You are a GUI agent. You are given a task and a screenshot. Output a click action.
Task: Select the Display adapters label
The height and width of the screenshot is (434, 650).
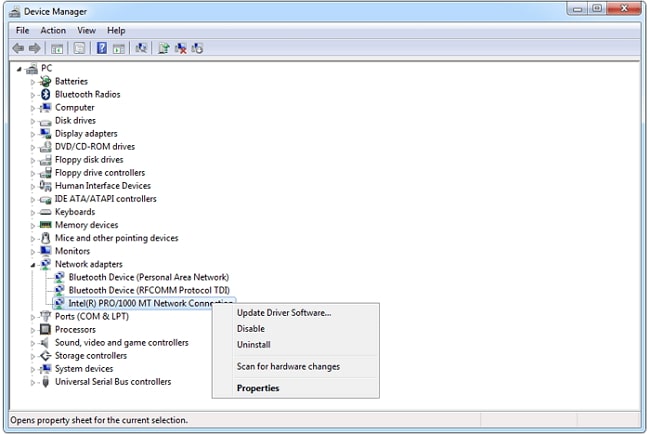click(86, 134)
